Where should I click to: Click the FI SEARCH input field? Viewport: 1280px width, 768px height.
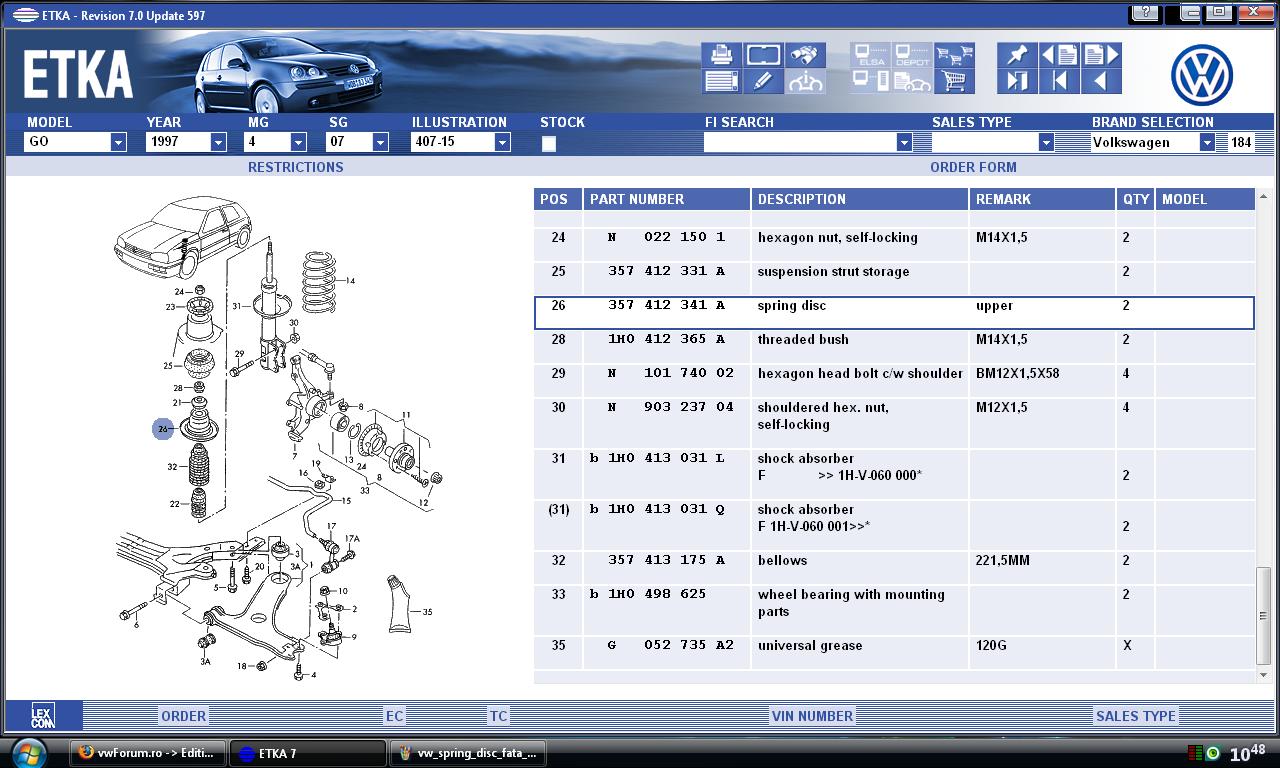click(x=800, y=142)
